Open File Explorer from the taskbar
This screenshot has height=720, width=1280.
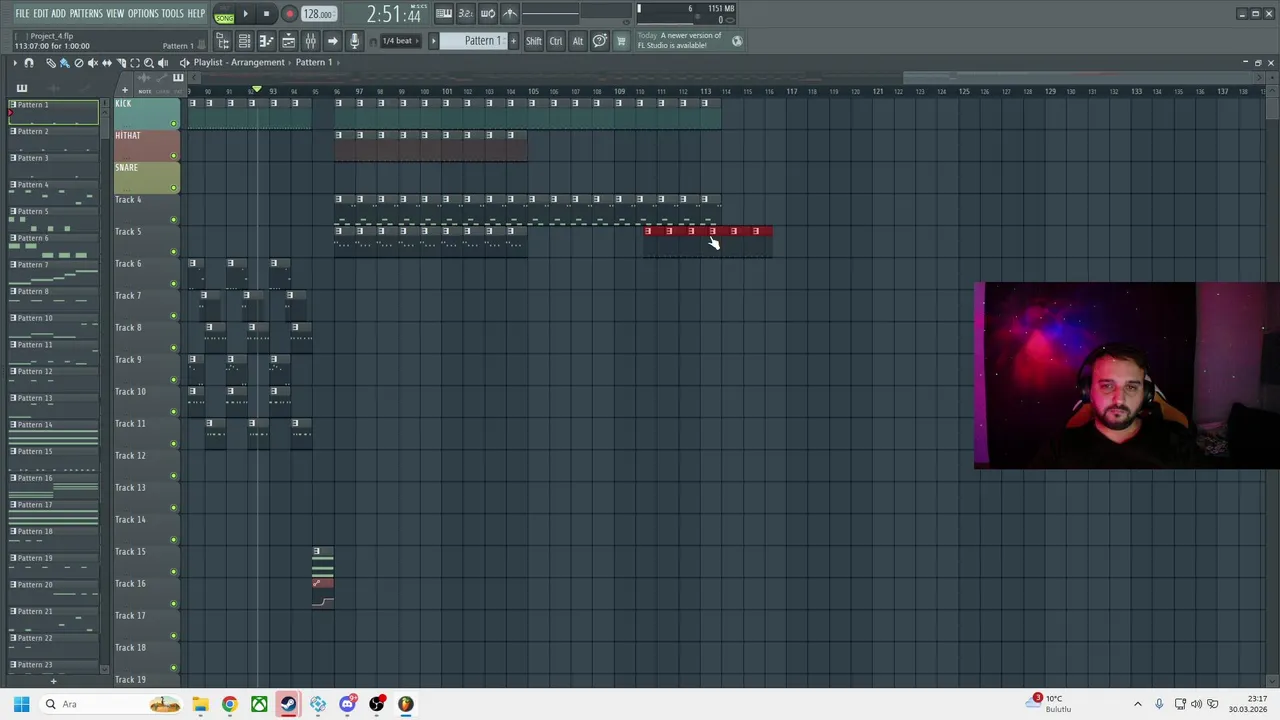coord(200,704)
